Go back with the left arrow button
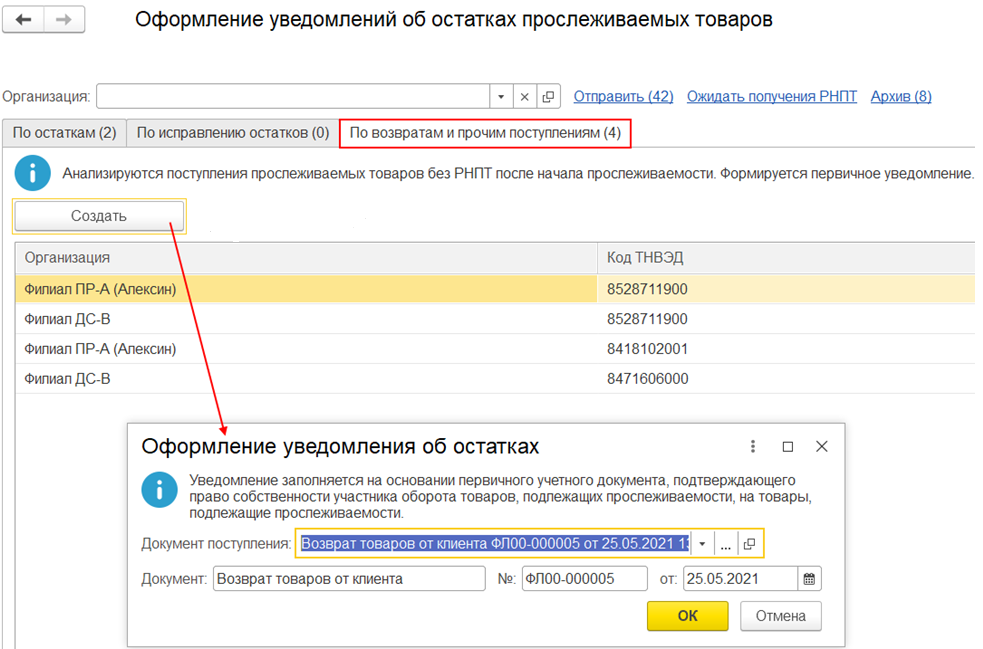The width and height of the screenshot is (983, 649). 23,19
